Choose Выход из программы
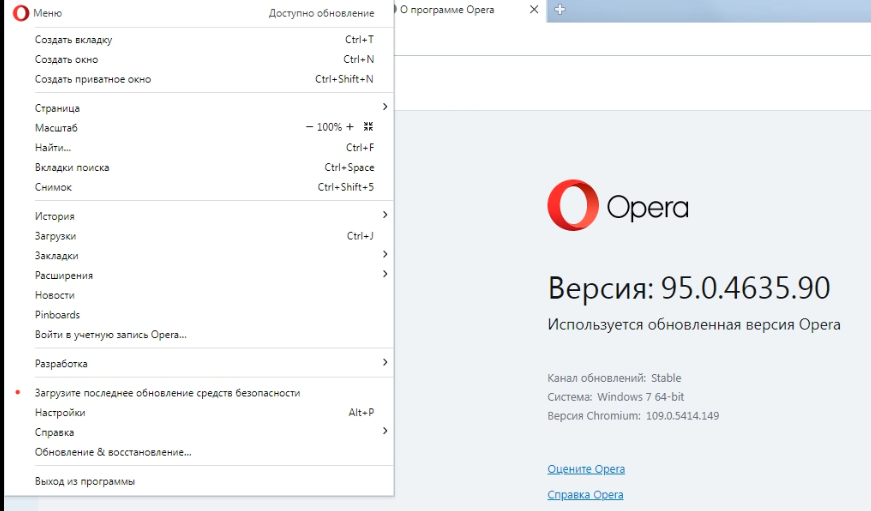This screenshot has height=511, width=871. 199,481
